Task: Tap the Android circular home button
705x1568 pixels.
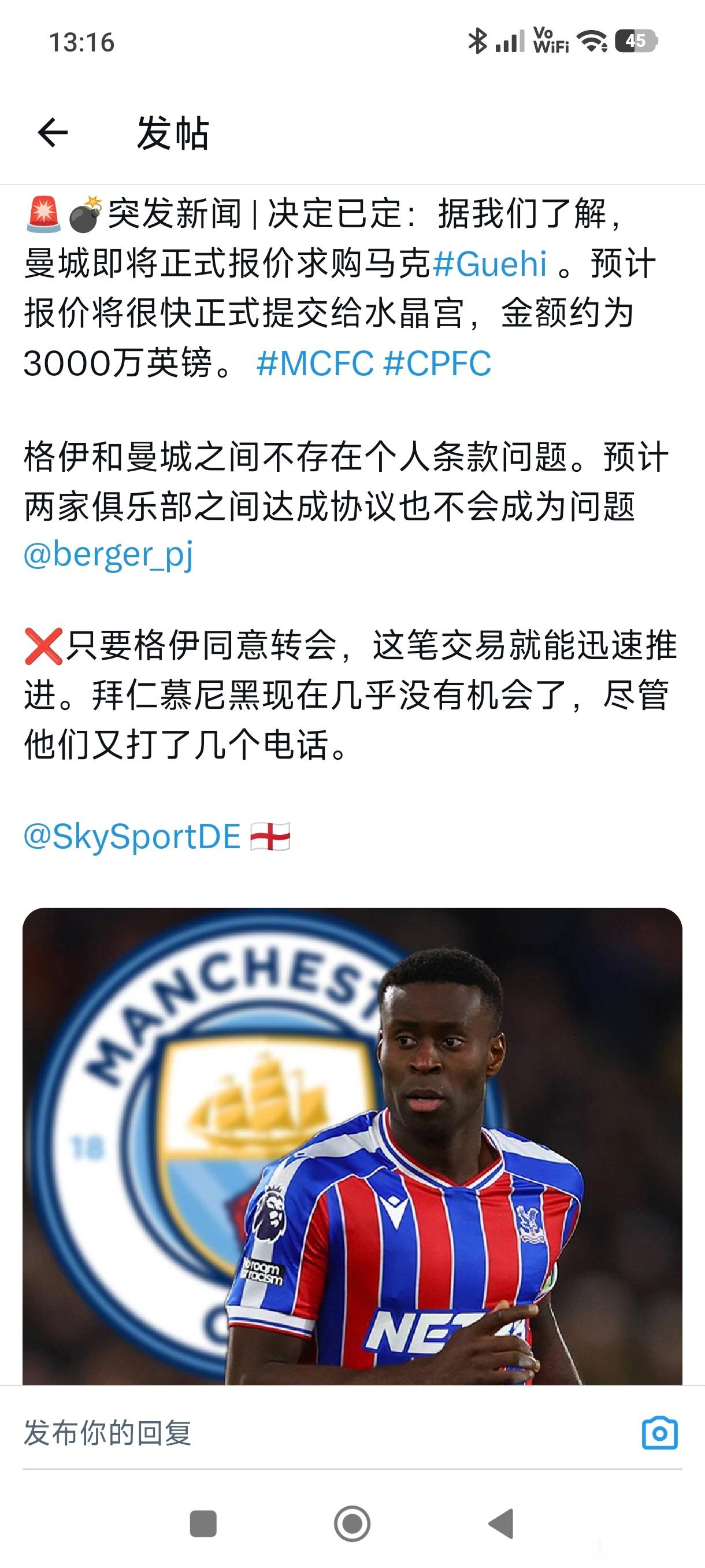Action: click(x=352, y=1523)
